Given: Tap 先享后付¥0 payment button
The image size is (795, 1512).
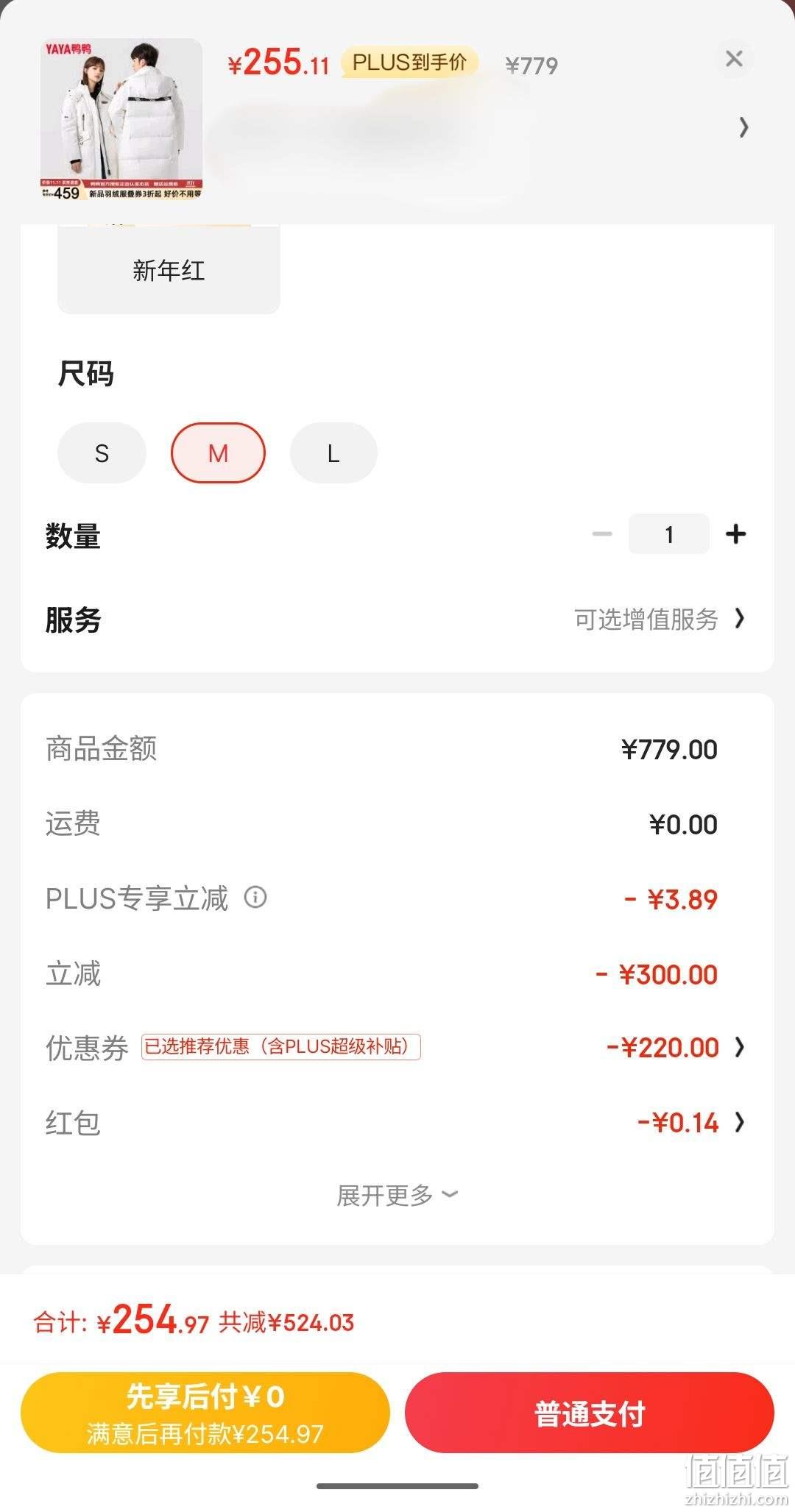Looking at the screenshot, I should point(205,1412).
